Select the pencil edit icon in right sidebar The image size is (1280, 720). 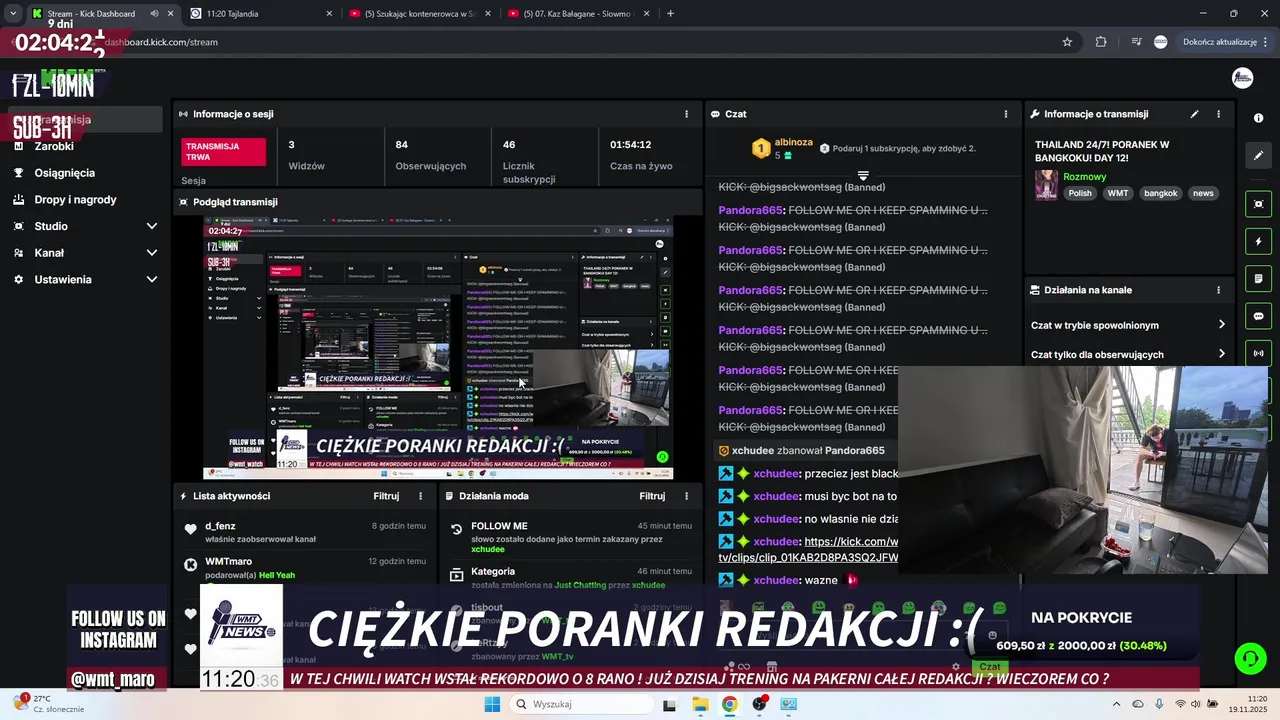pyautogui.click(x=1258, y=156)
